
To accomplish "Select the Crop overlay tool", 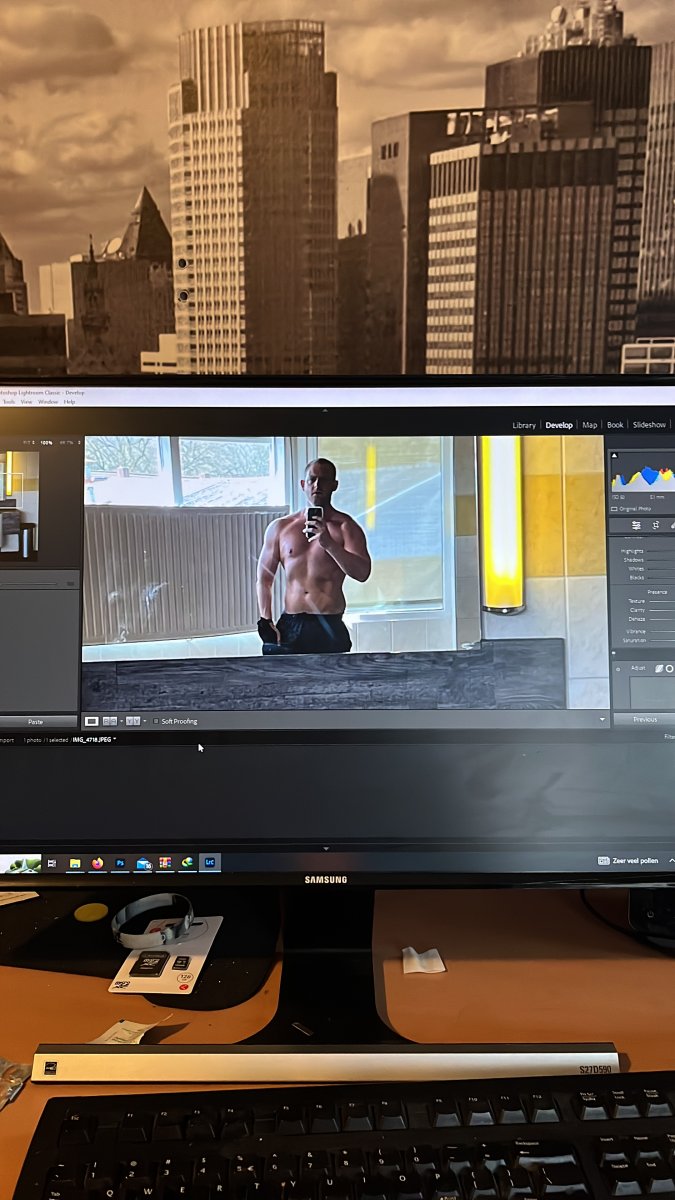I will [x=656, y=525].
